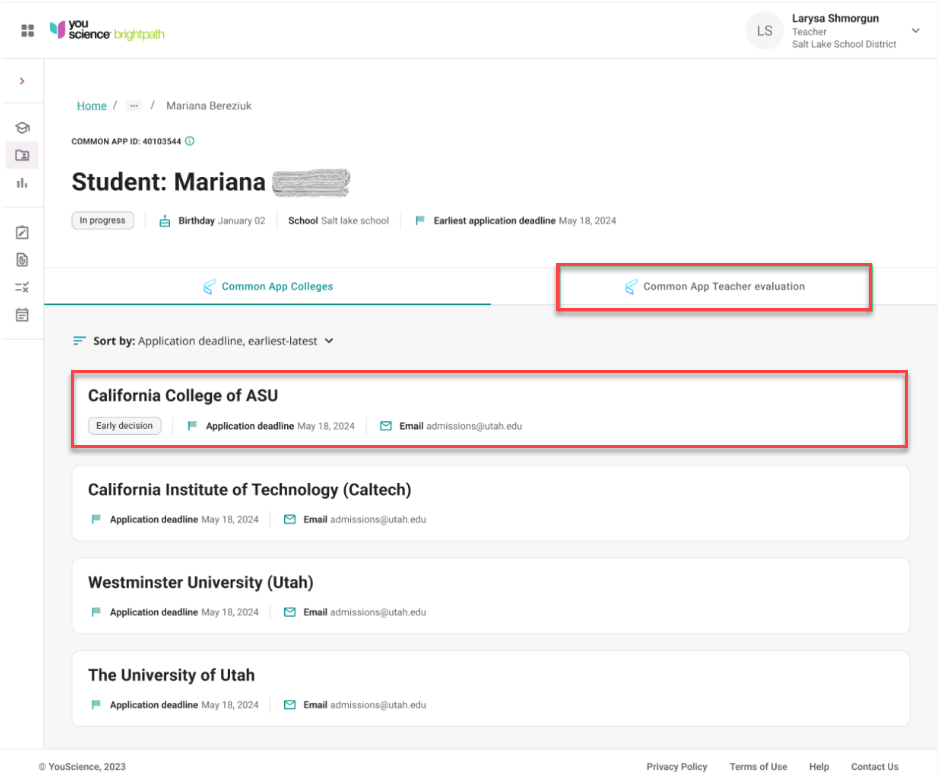Open the bar chart reports icon
The height and width of the screenshot is (777, 943).
[x=22, y=183]
